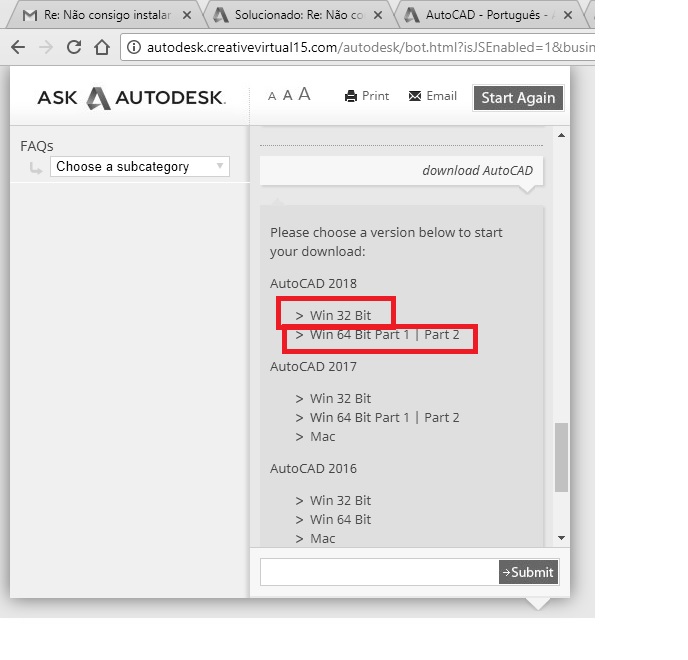
Task: Click the chat scrollbar thumb
Action: pos(561,457)
